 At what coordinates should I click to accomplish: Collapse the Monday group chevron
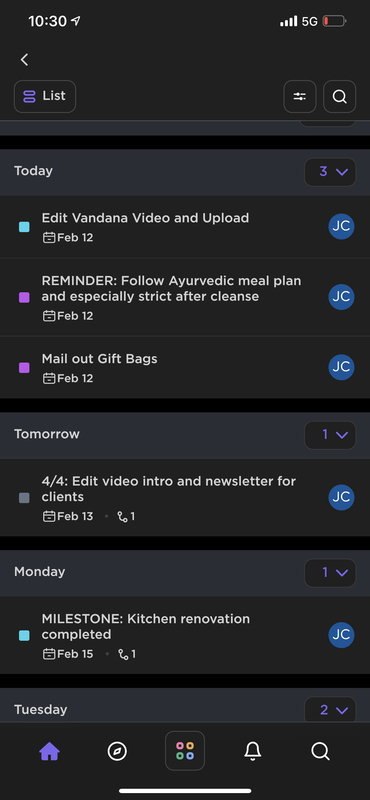coord(330,573)
